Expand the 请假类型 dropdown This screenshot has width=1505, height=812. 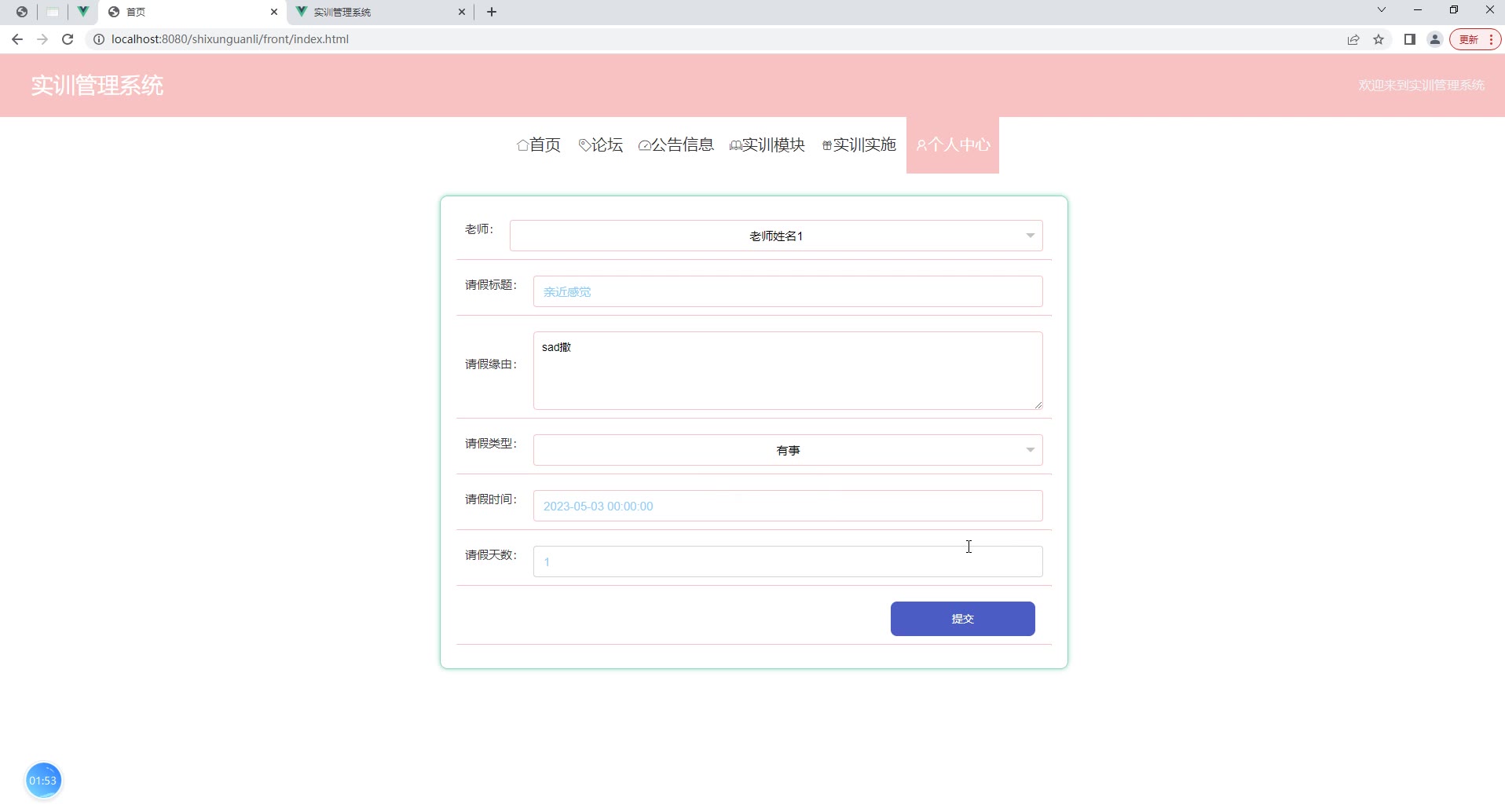(x=788, y=451)
